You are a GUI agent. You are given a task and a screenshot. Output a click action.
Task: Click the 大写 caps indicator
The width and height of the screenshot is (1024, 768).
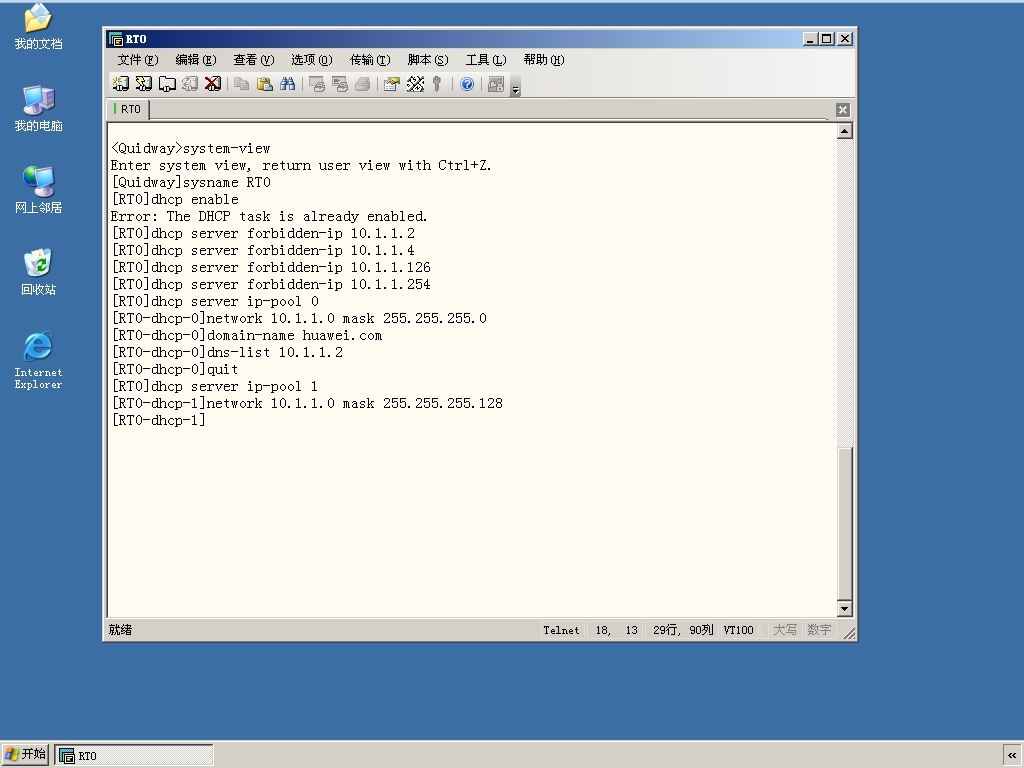pyautogui.click(x=785, y=630)
